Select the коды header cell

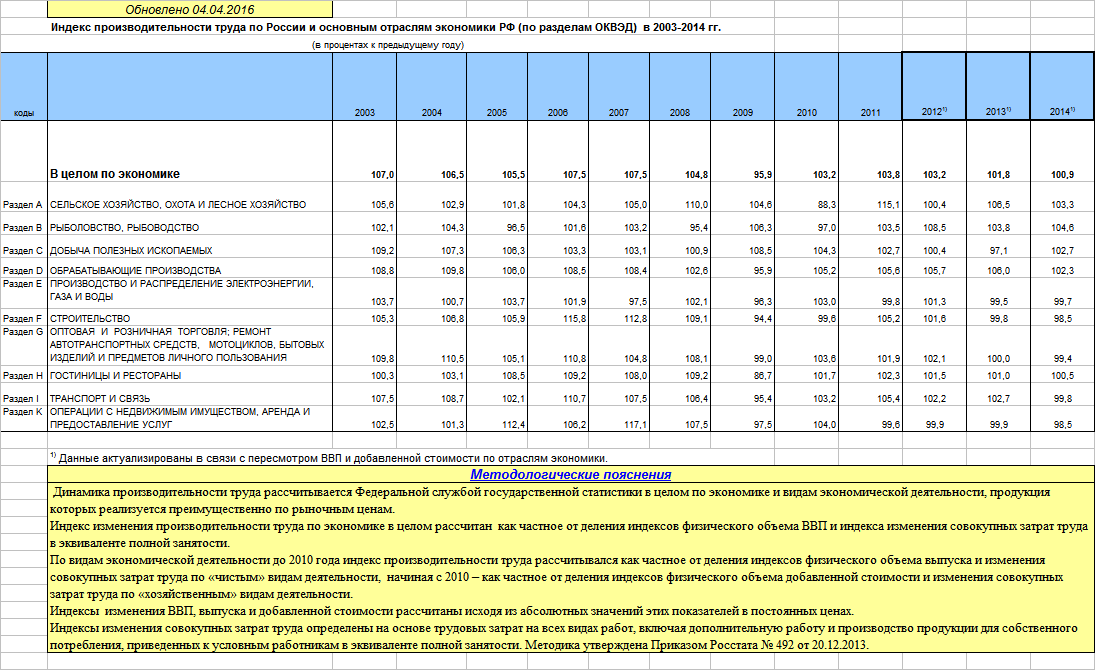pos(24,87)
